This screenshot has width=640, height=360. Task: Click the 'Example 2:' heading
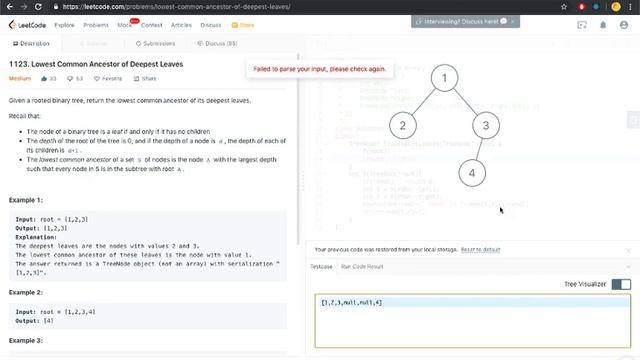(x=25, y=292)
